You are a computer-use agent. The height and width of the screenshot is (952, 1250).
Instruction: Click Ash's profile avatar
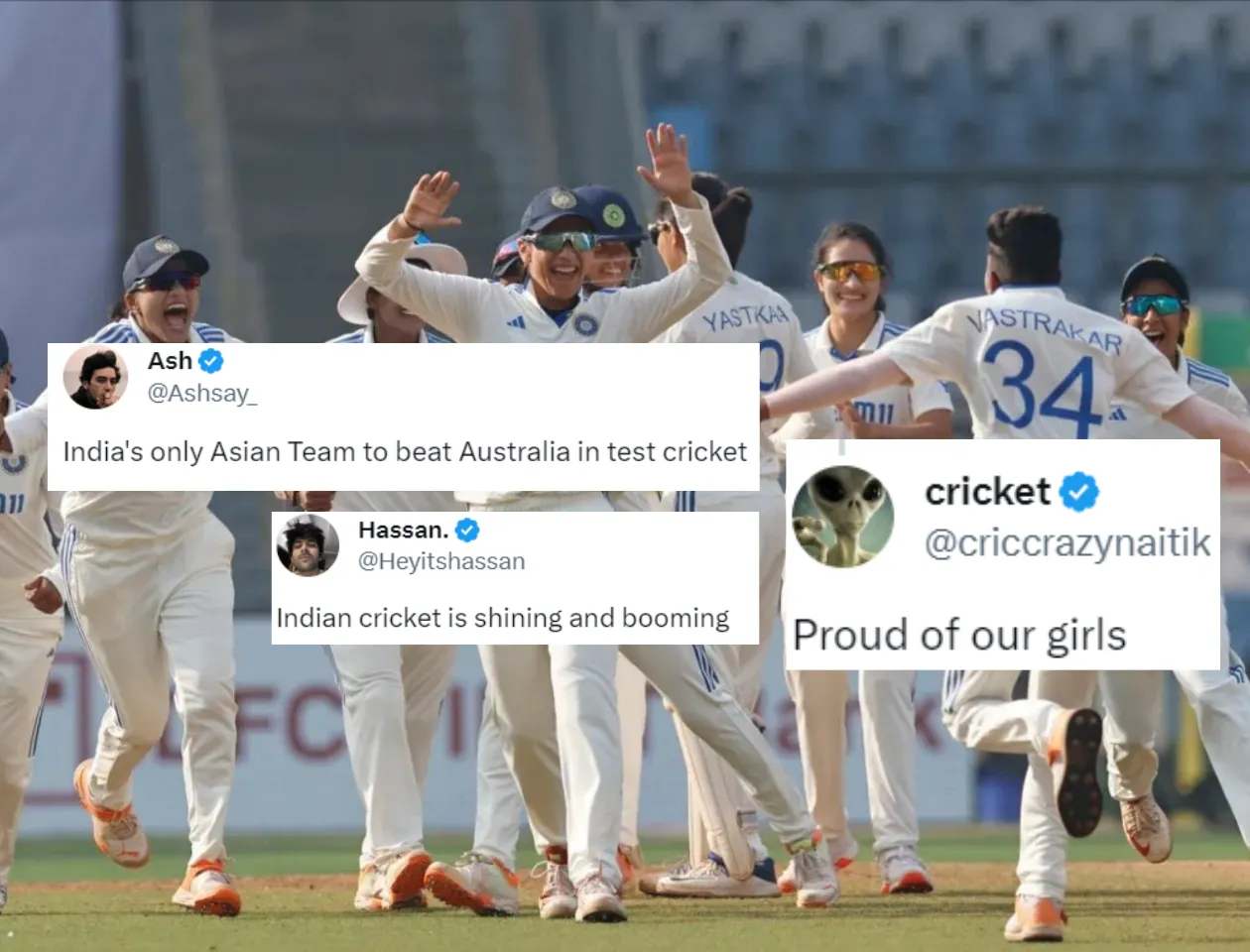coord(95,377)
